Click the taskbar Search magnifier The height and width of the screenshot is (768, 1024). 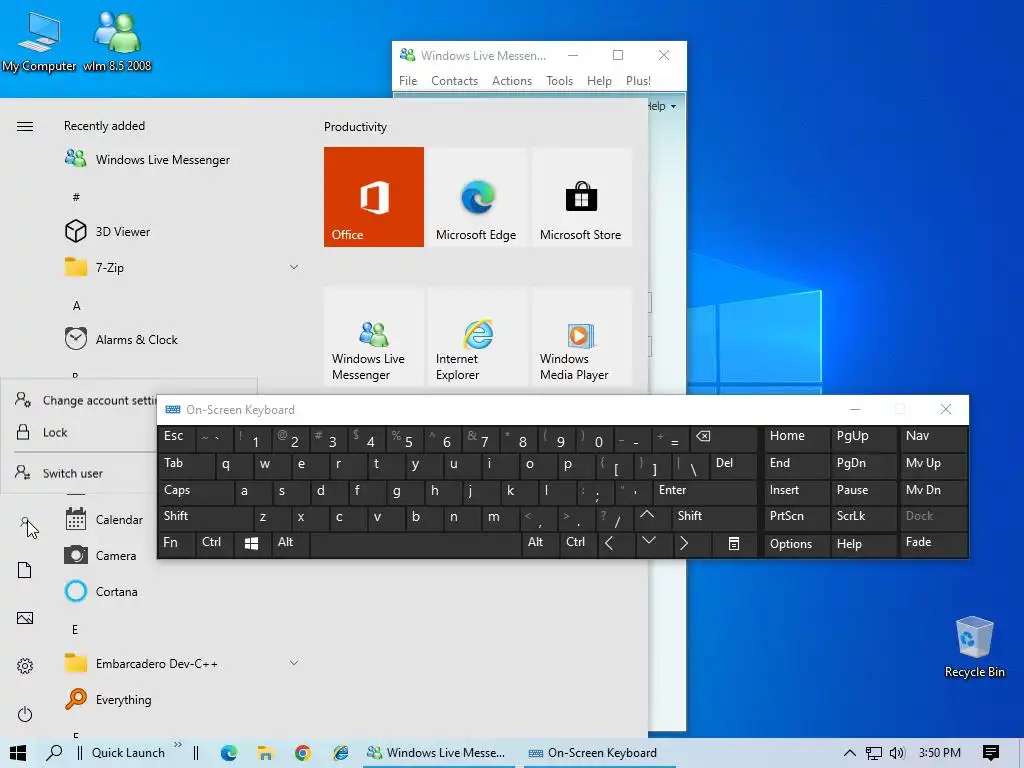coord(54,753)
